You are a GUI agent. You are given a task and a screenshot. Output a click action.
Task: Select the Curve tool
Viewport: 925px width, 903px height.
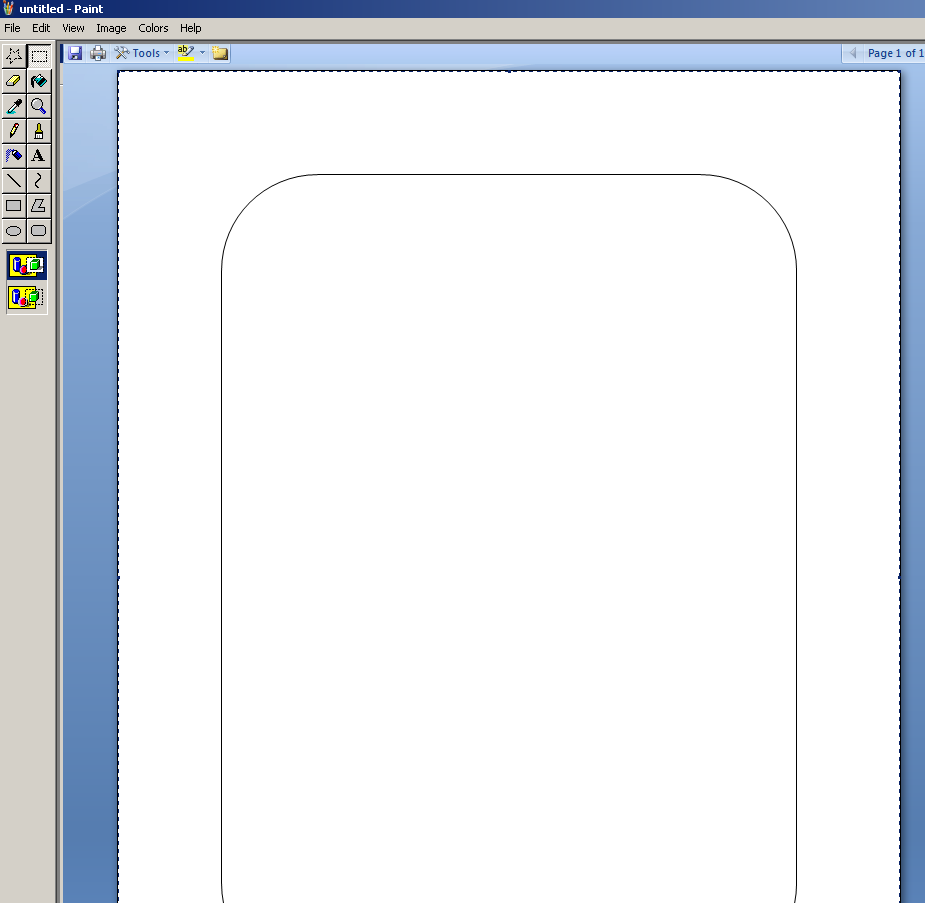[x=38, y=180]
